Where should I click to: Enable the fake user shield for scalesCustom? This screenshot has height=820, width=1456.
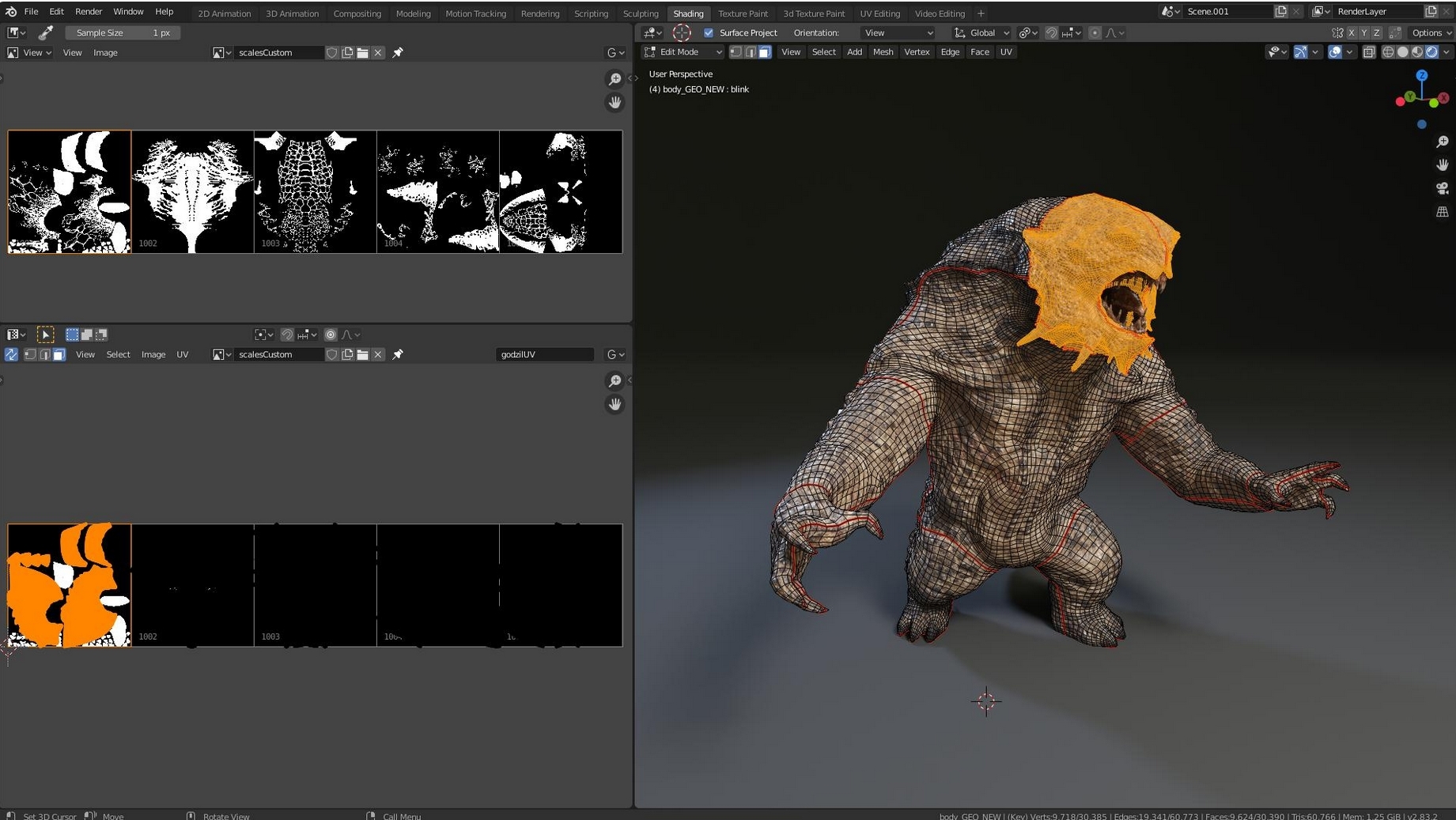331,52
